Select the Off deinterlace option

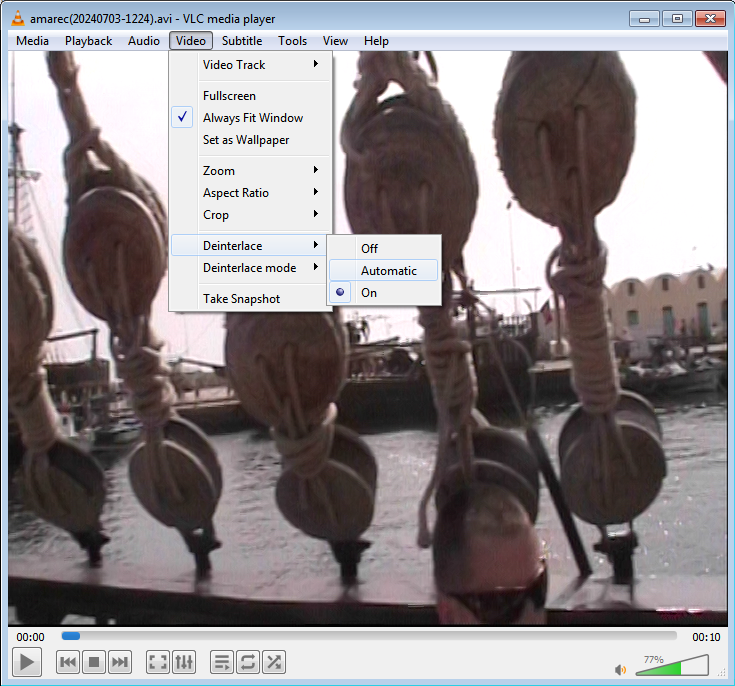coord(369,248)
